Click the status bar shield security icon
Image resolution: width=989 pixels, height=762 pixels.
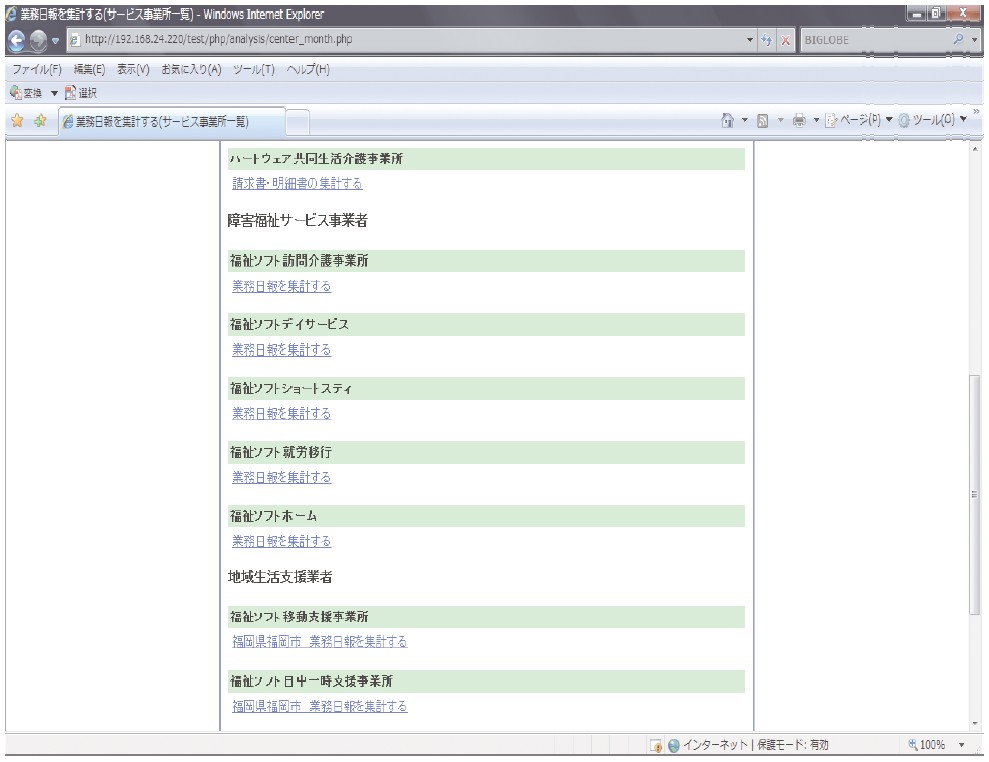(656, 746)
